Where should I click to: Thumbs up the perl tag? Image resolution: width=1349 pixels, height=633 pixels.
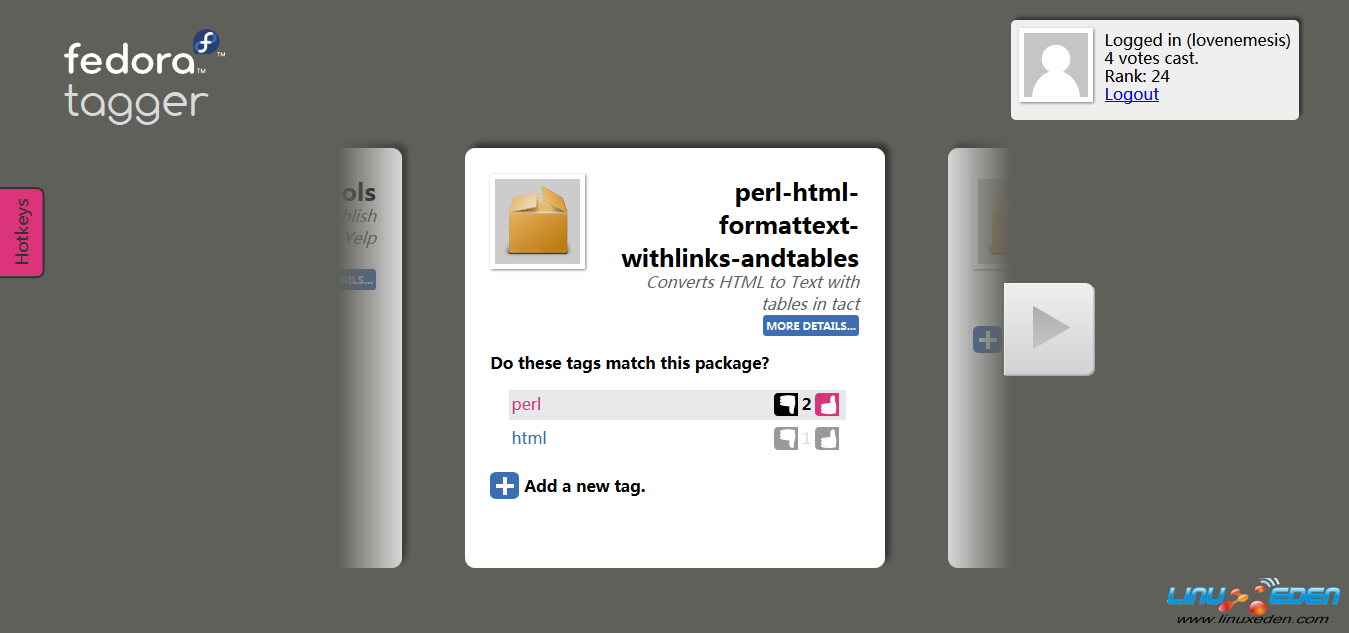click(827, 405)
